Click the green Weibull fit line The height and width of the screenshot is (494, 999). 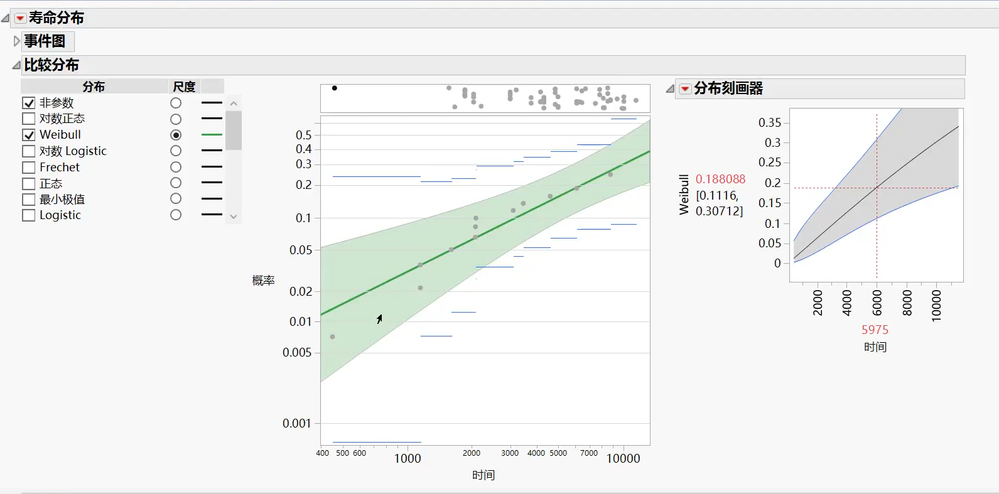(x=484, y=233)
